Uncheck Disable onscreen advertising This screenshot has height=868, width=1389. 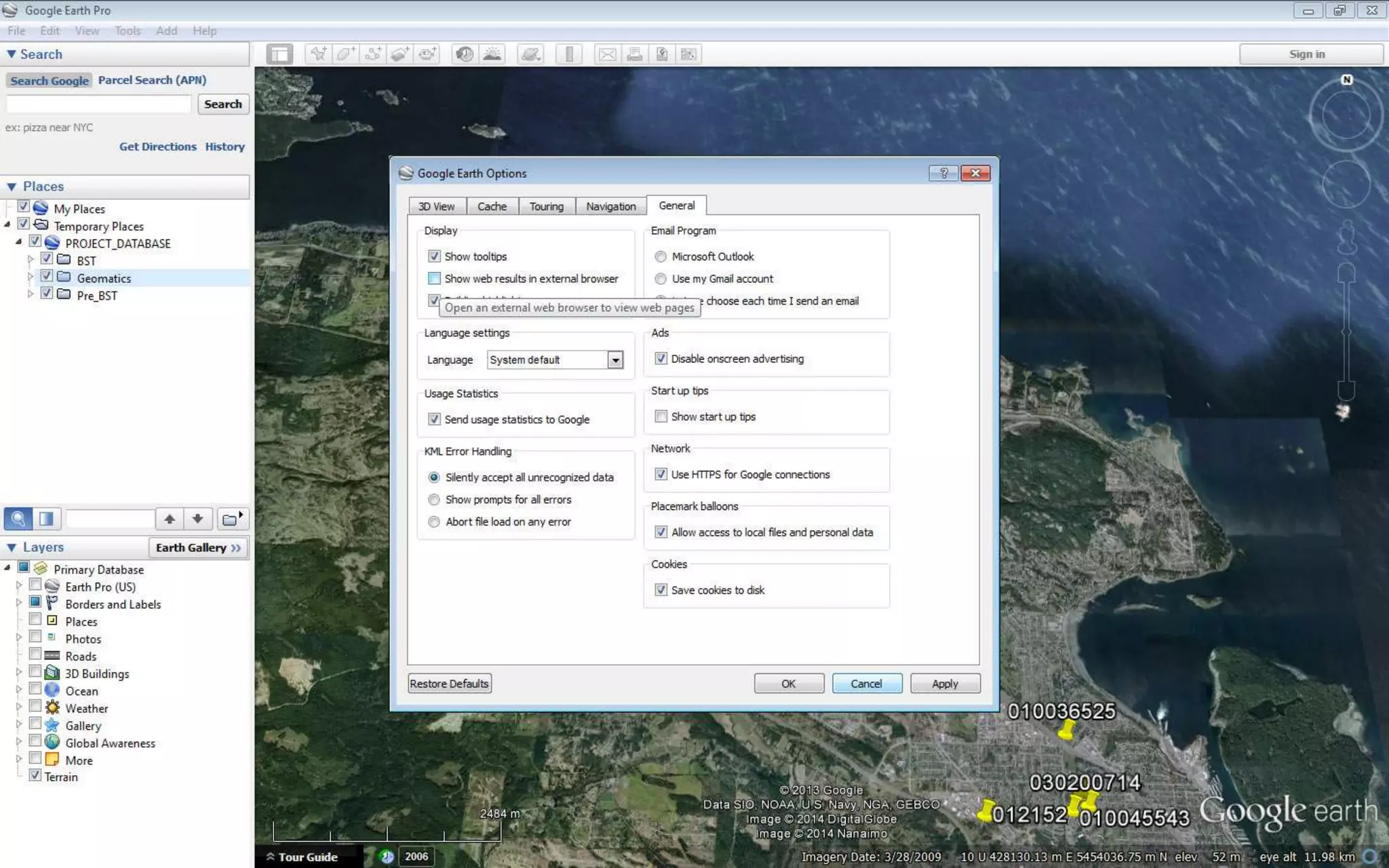(x=661, y=359)
